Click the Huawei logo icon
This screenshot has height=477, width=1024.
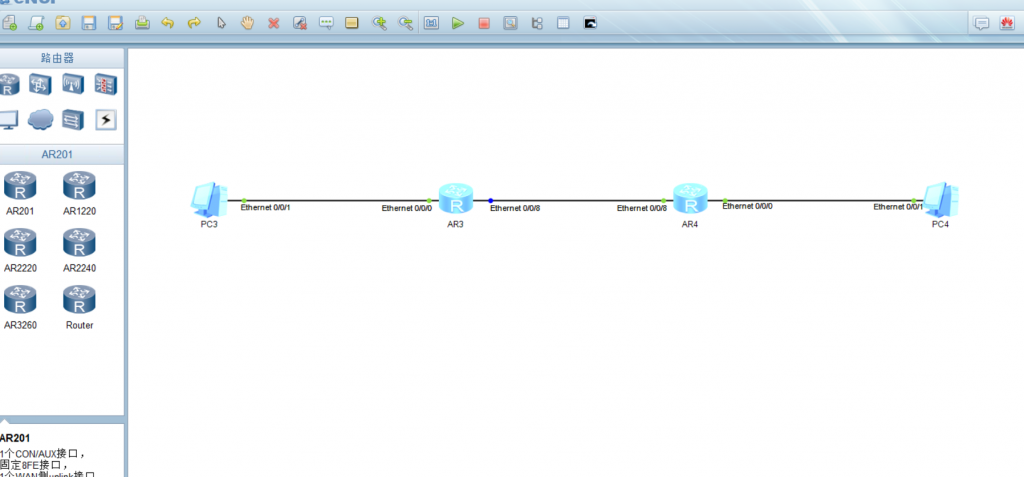1006,24
